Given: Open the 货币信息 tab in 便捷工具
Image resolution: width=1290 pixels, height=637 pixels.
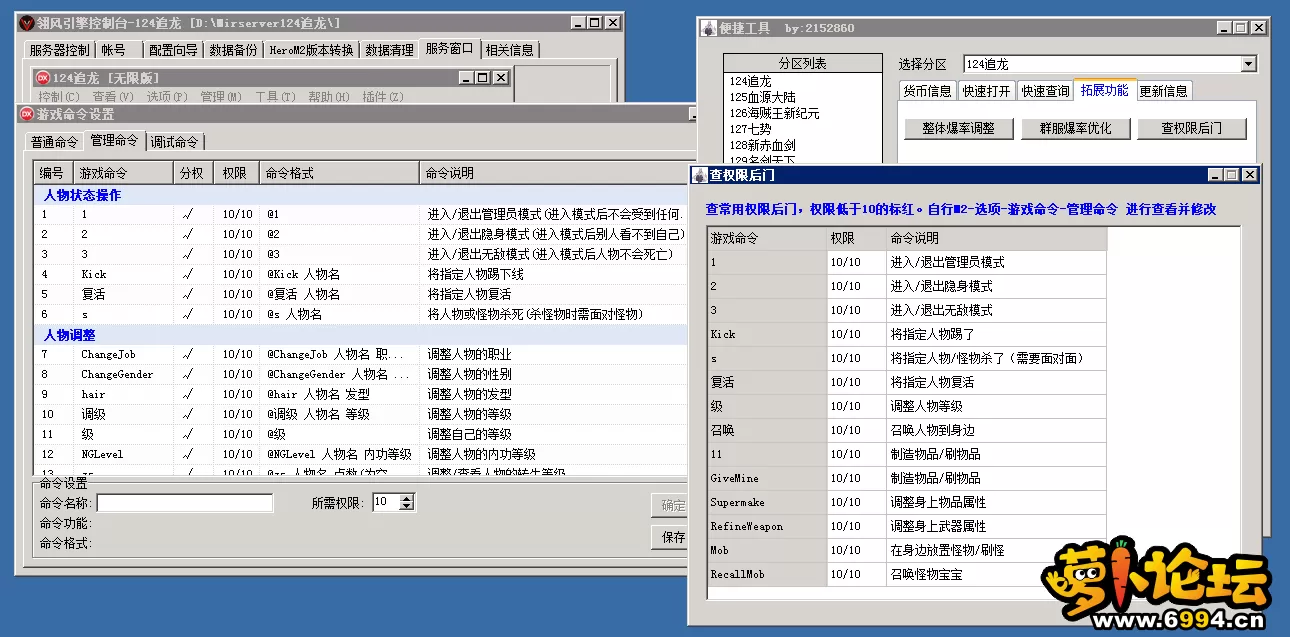Looking at the screenshot, I should [x=928, y=91].
